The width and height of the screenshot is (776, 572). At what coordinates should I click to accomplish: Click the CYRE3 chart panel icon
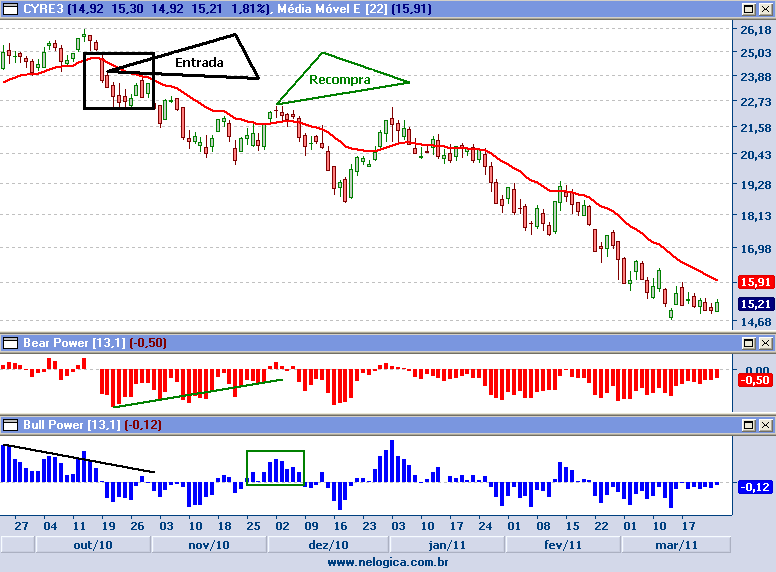(7, 8)
